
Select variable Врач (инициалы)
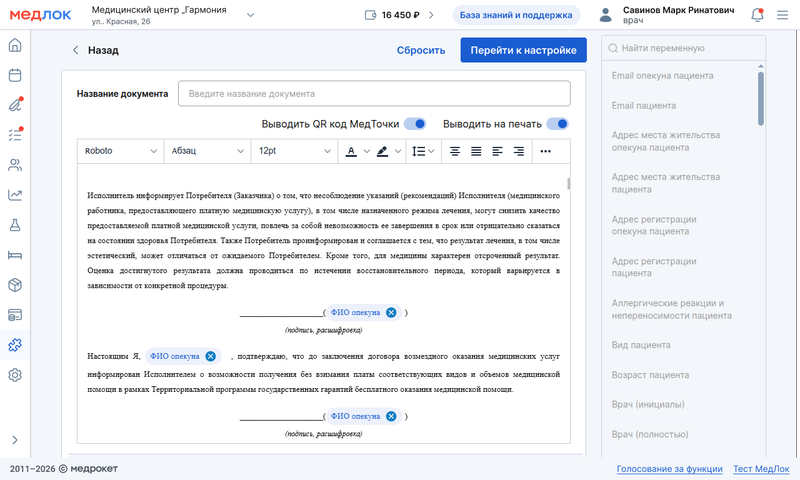(648, 405)
